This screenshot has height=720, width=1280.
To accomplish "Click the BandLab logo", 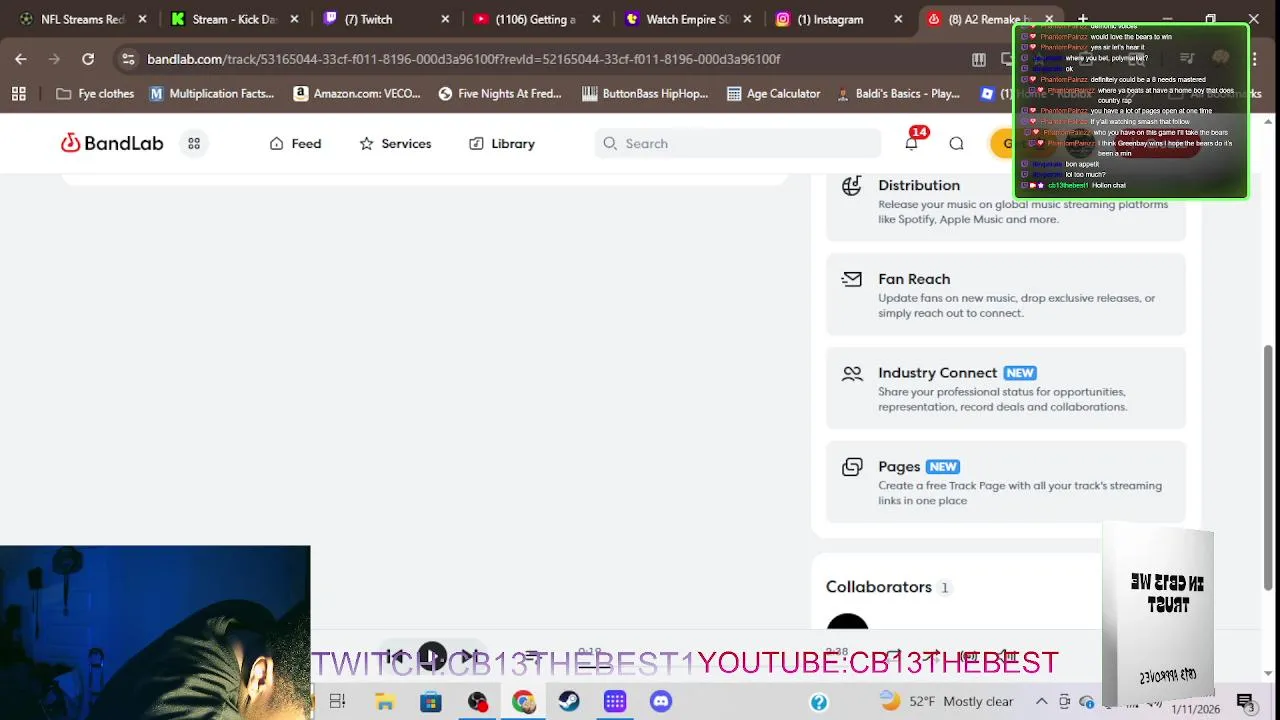I will [111, 143].
